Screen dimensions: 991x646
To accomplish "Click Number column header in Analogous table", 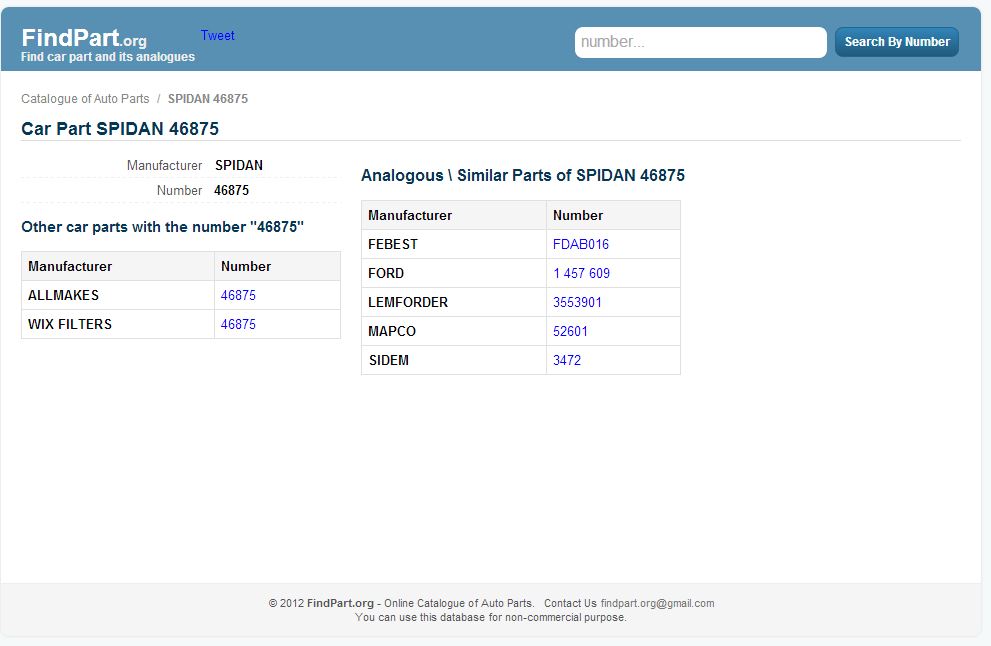I will tap(578, 215).
